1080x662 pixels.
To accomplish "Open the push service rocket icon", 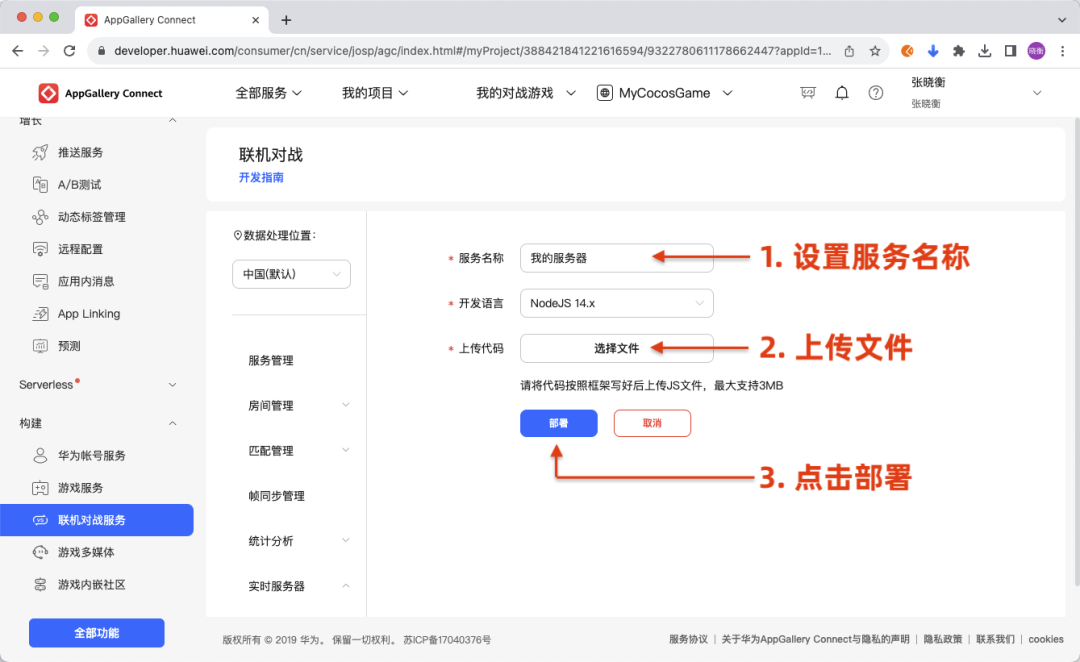I will tap(40, 152).
